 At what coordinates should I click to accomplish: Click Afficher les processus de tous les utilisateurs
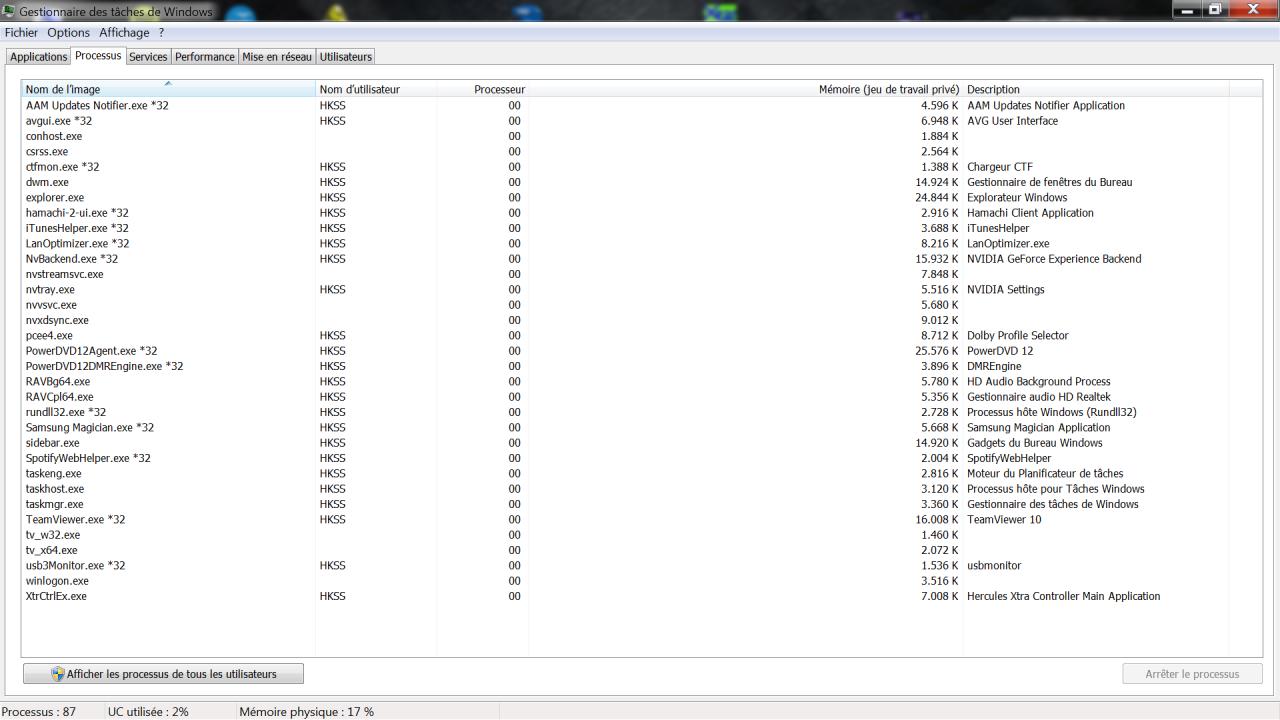point(164,674)
